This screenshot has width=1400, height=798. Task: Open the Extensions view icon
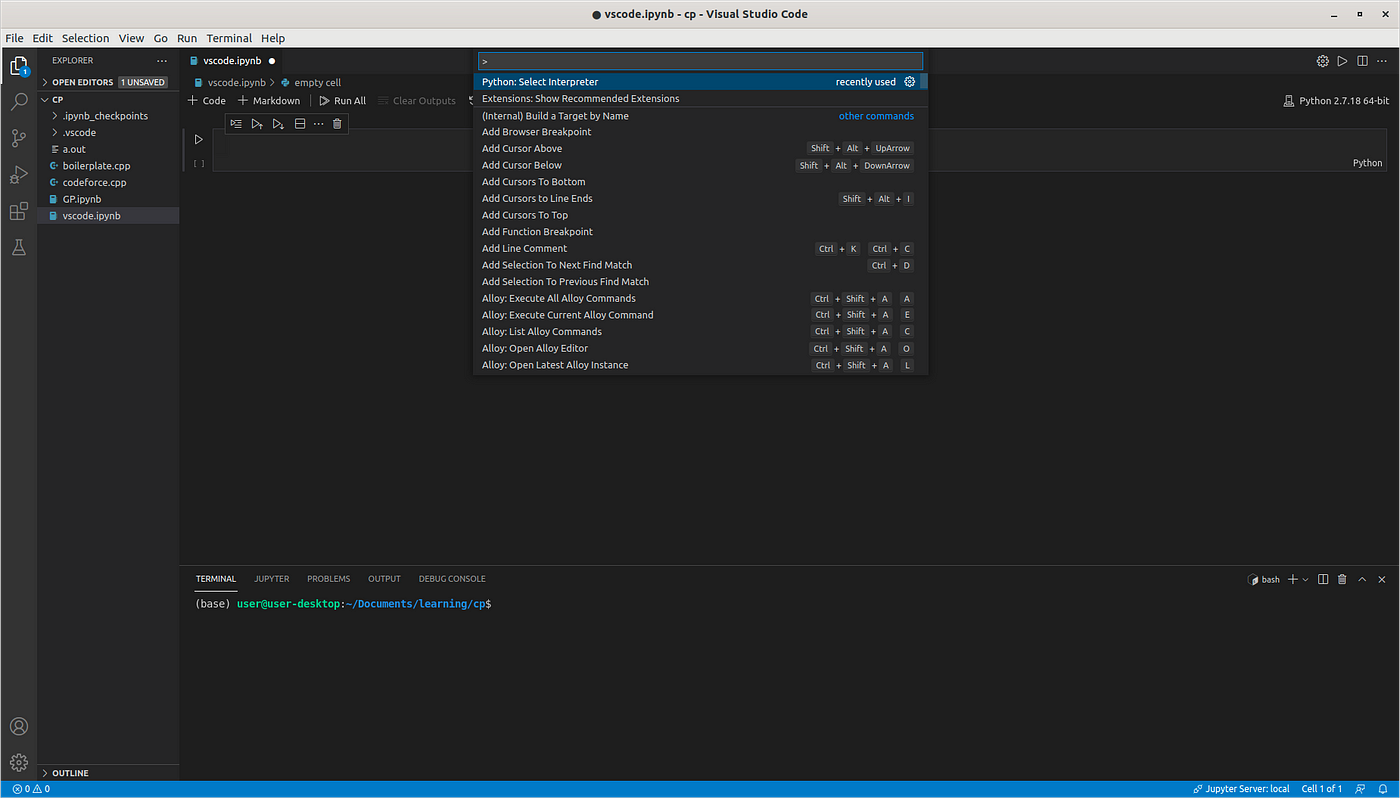pyautogui.click(x=19, y=211)
